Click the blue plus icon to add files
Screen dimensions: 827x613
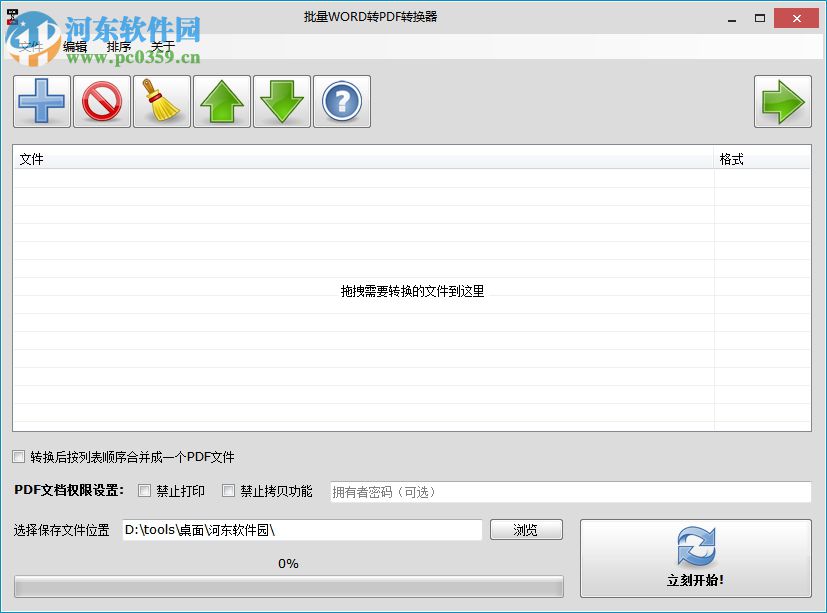tap(41, 101)
